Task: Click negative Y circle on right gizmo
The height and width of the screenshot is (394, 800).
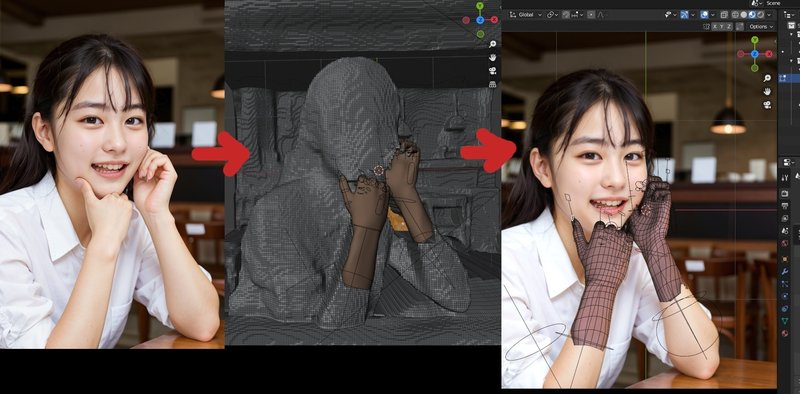Action: coord(755,67)
